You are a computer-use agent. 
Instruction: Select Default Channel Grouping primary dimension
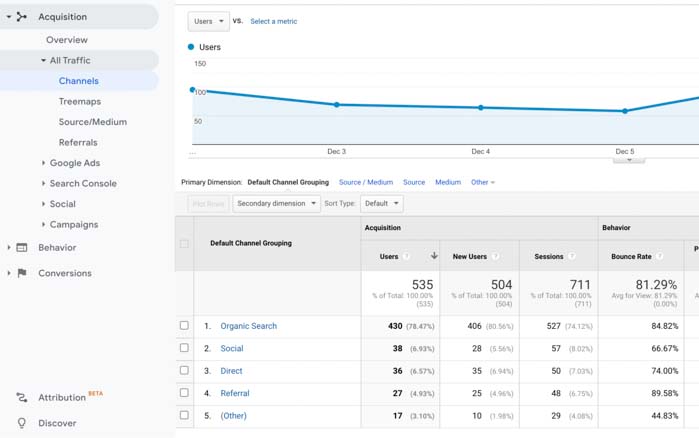pyautogui.click(x=288, y=182)
